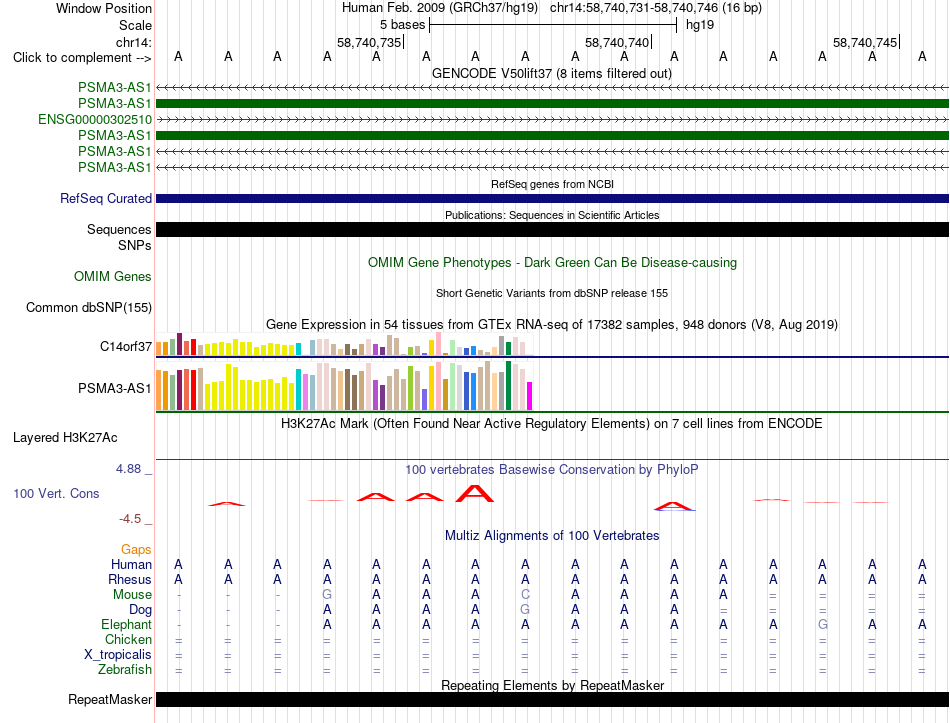Select the ENSG00000302510 gene label
The height and width of the screenshot is (723, 950).
click(95, 119)
